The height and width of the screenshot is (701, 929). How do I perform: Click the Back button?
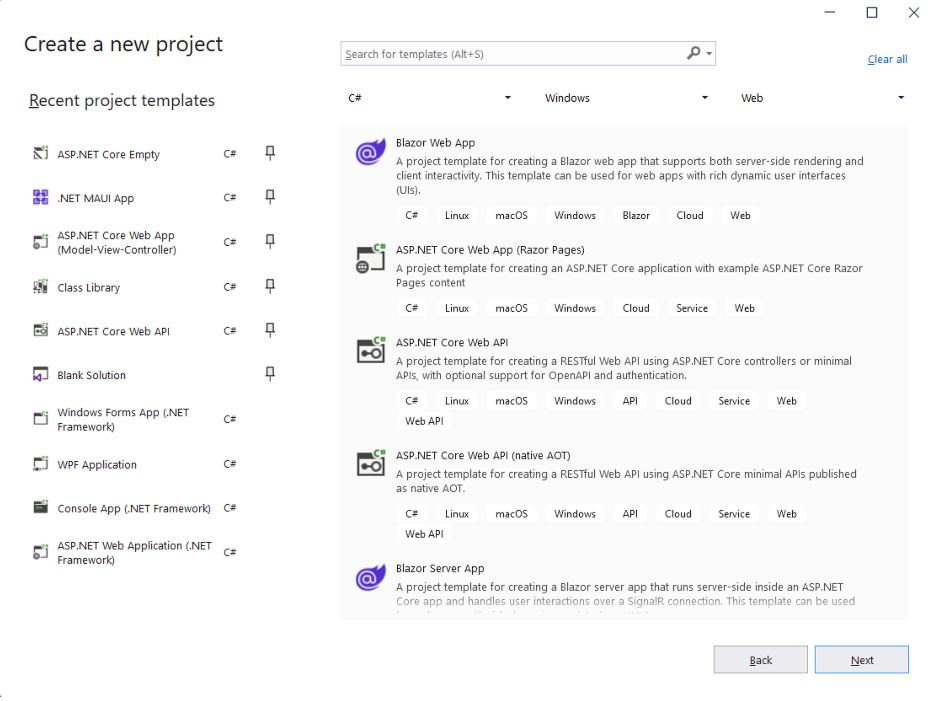pyautogui.click(x=760, y=660)
